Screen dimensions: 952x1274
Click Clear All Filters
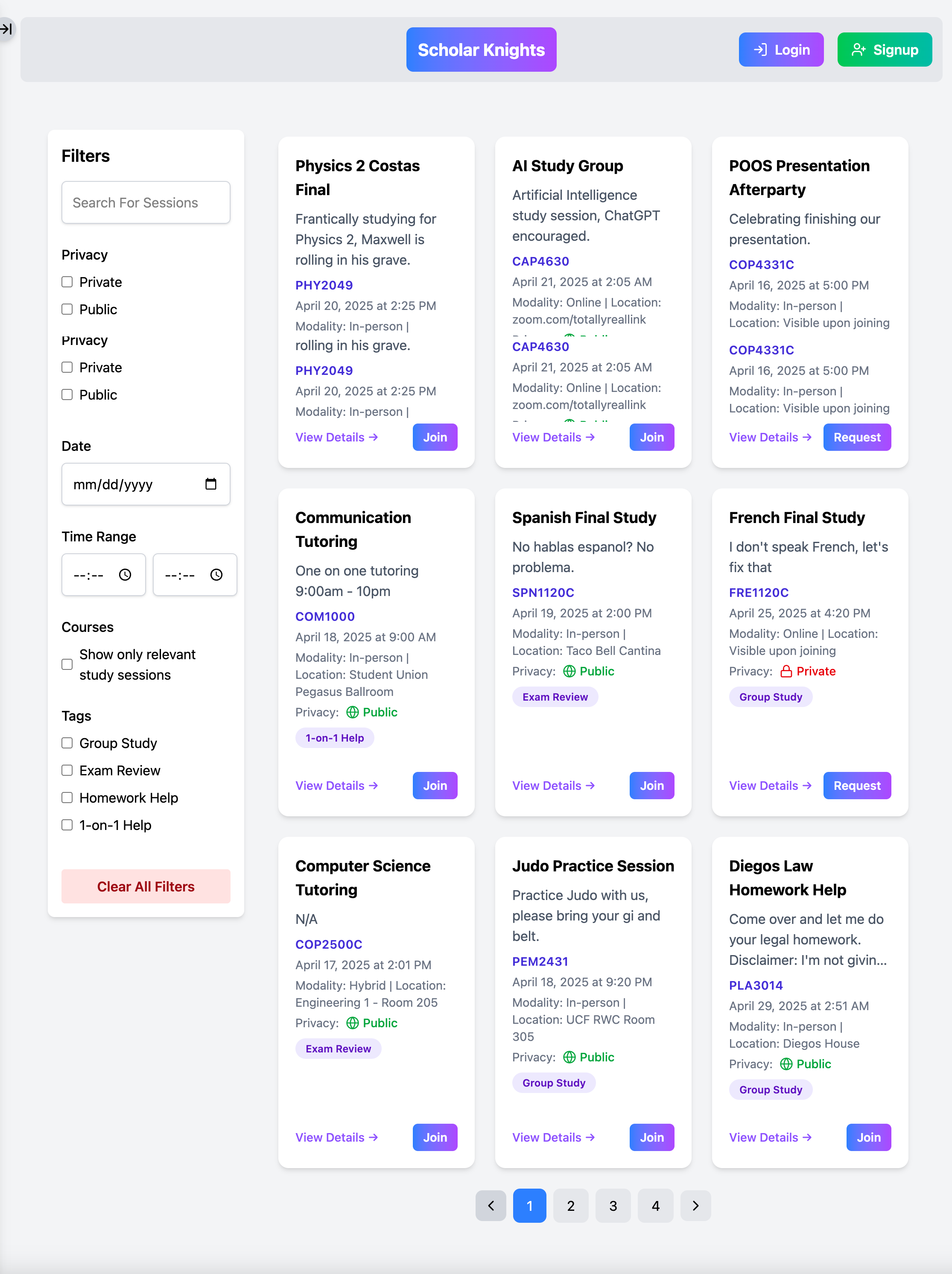(146, 886)
